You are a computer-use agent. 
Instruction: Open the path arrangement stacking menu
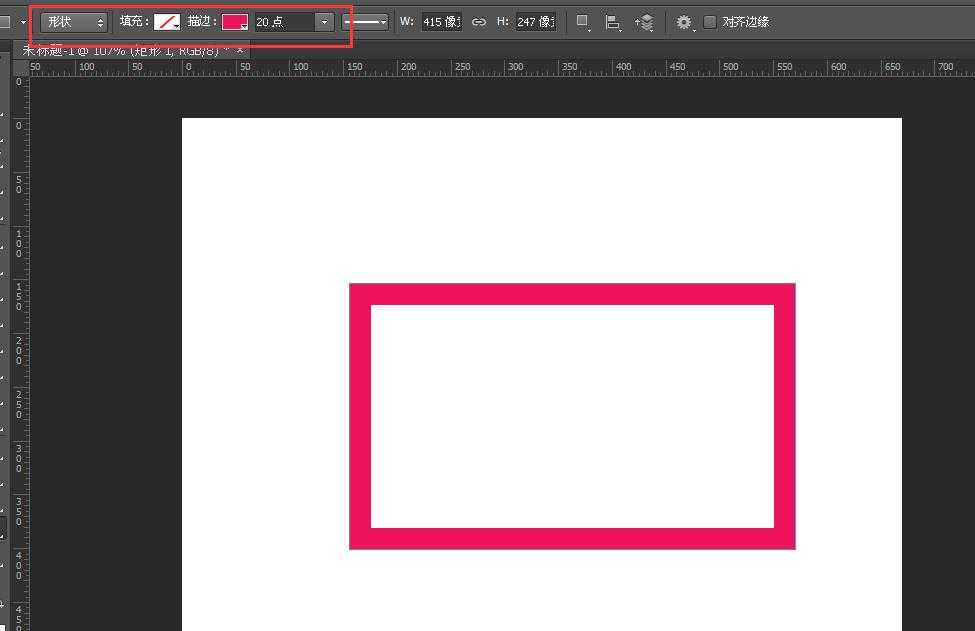644,22
